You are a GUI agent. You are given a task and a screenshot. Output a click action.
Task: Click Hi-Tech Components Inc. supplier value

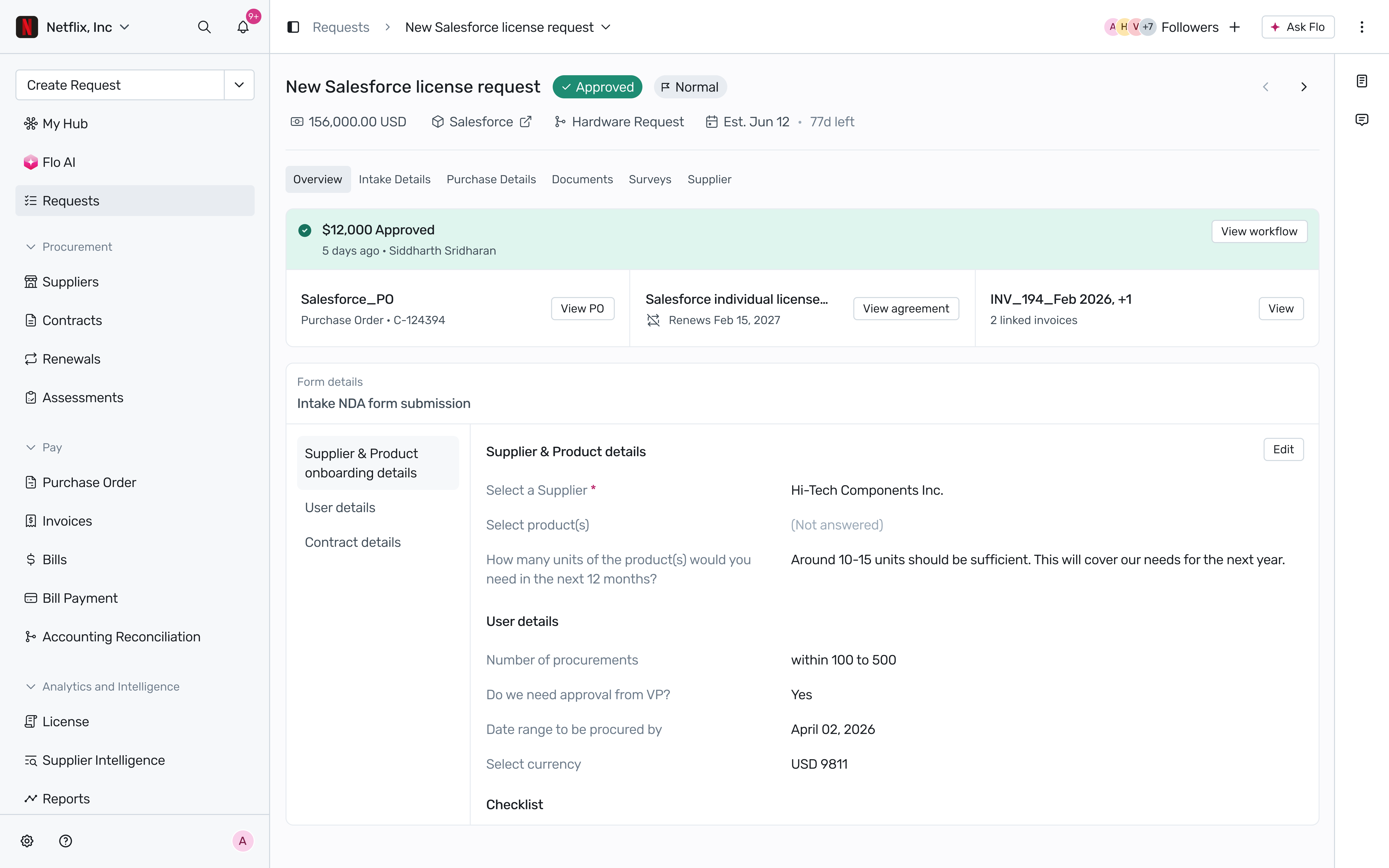click(x=867, y=490)
